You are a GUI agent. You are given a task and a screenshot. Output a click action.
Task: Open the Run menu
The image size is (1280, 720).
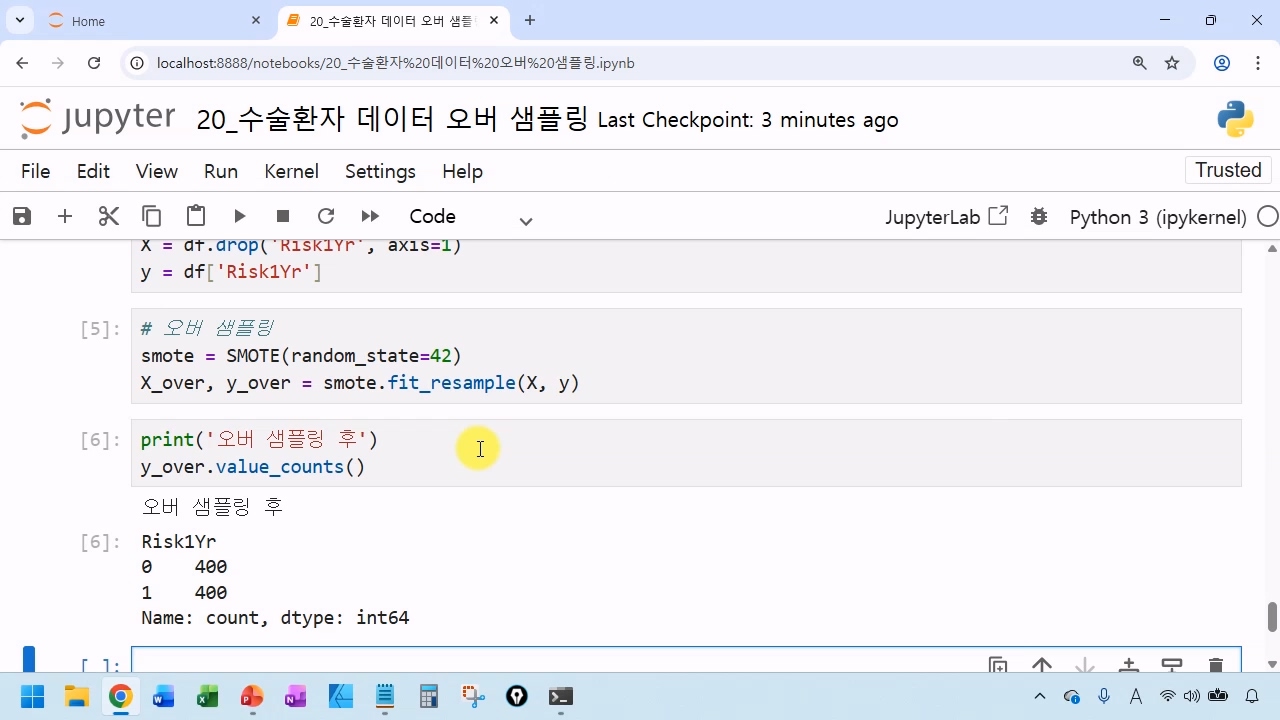221,171
